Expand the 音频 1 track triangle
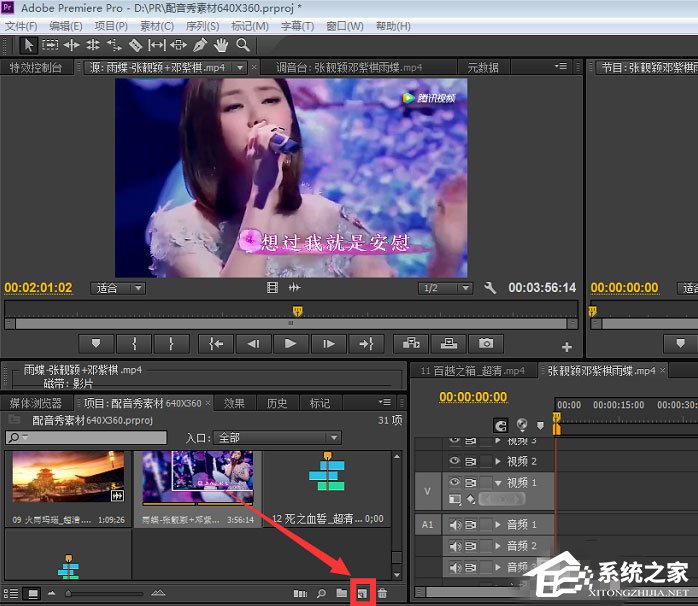The height and width of the screenshot is (606, 698). tap(499, 525)
